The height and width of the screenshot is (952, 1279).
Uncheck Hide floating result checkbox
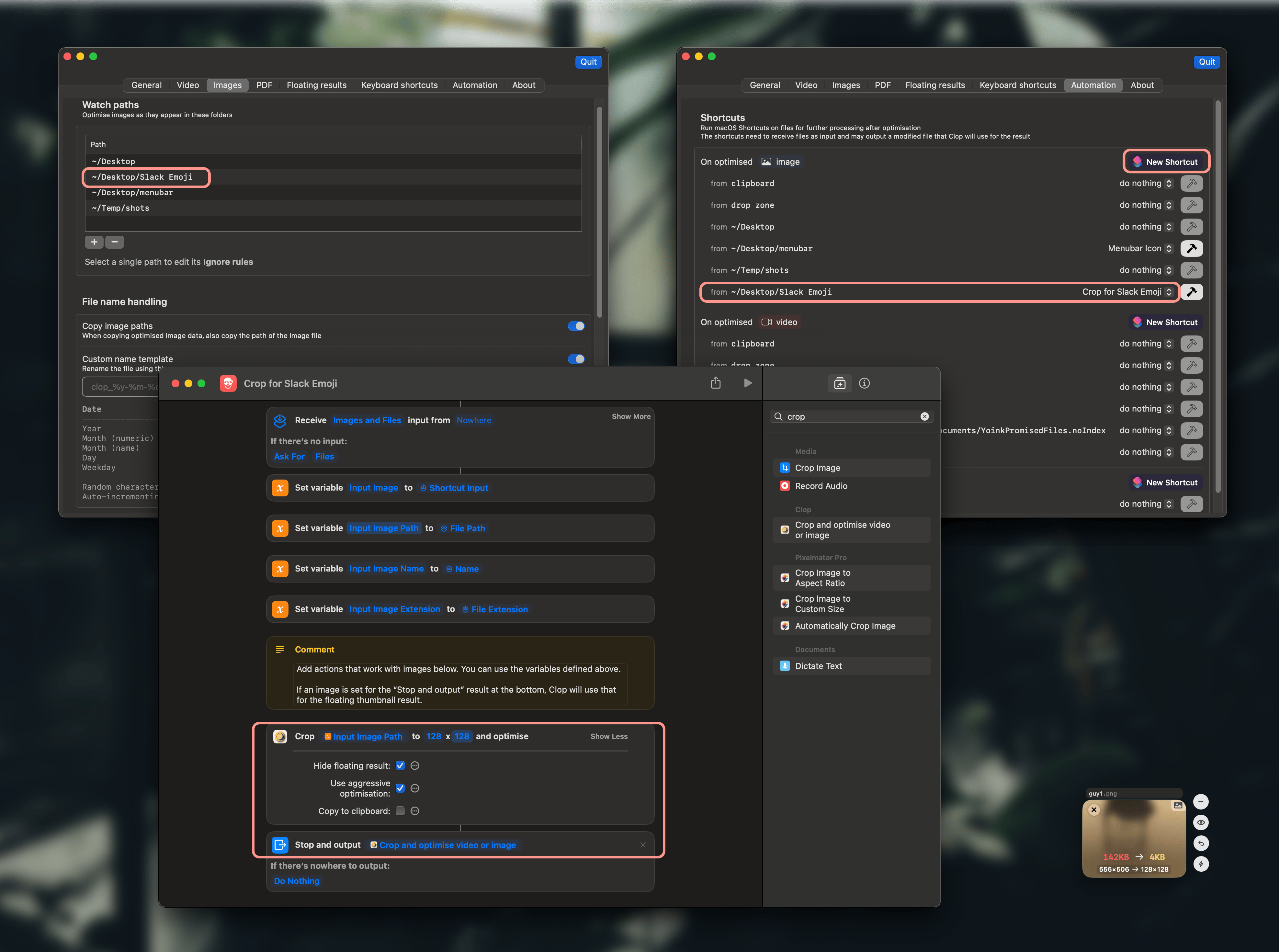400,766
